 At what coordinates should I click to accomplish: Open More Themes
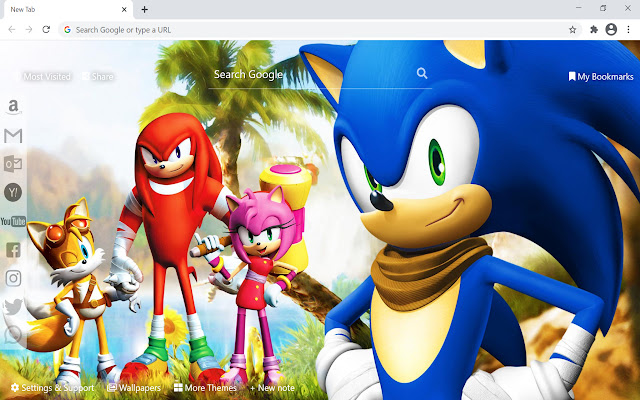[x=205, y=388]
